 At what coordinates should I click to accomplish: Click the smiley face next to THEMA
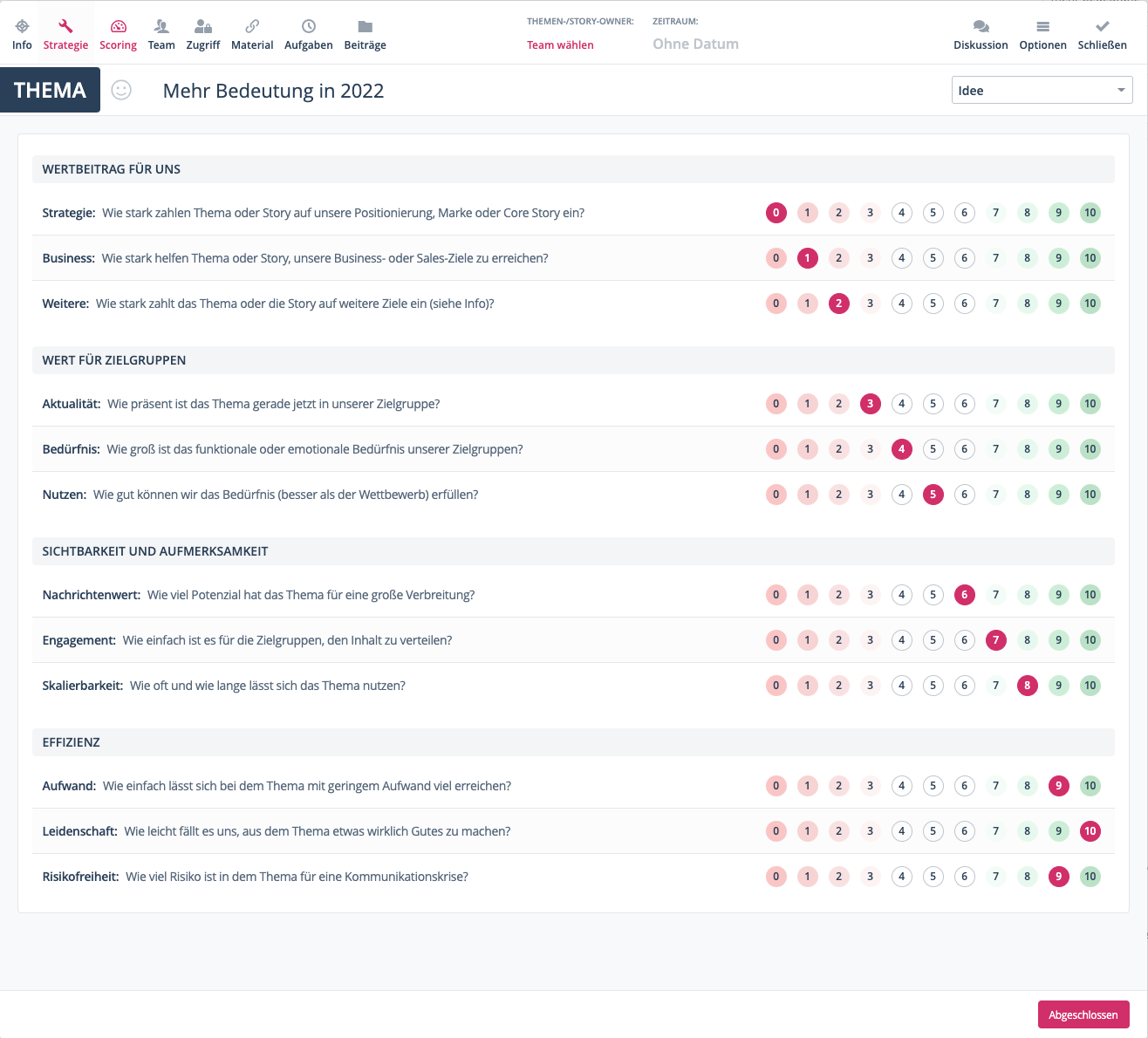pos(121,90)
